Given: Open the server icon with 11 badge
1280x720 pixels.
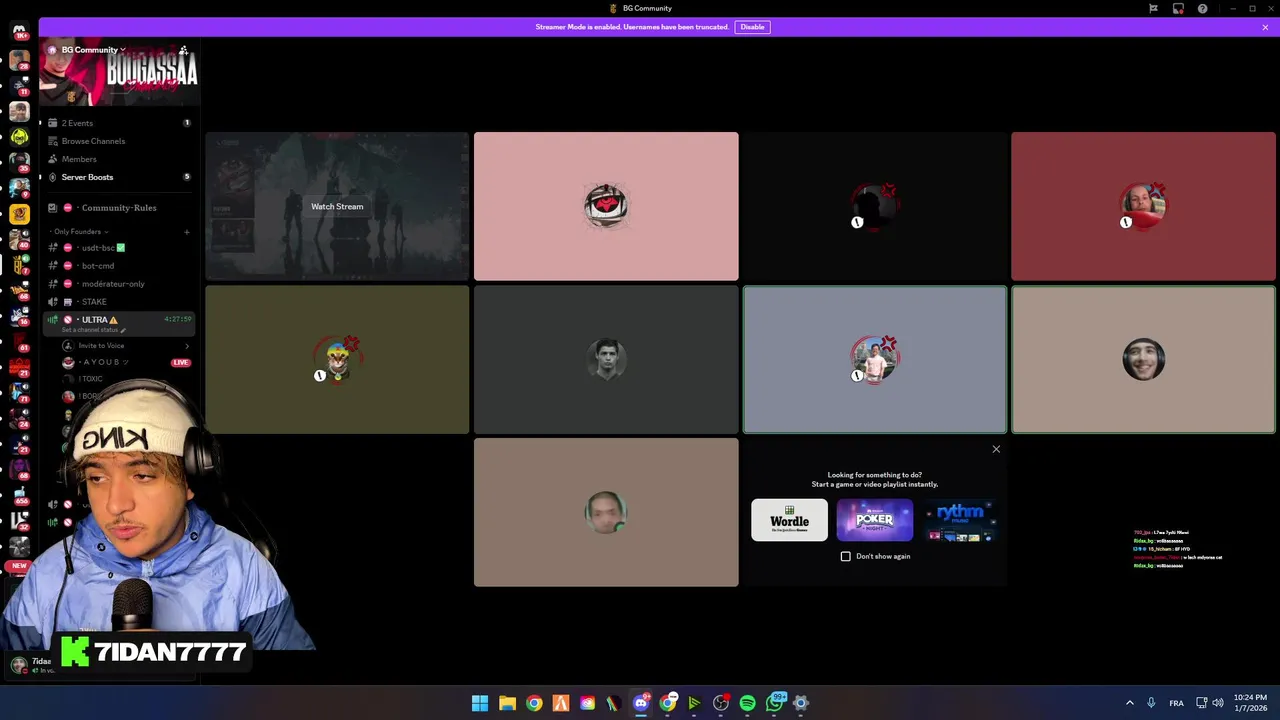Looking at the screenshot, I should (19, 85).
